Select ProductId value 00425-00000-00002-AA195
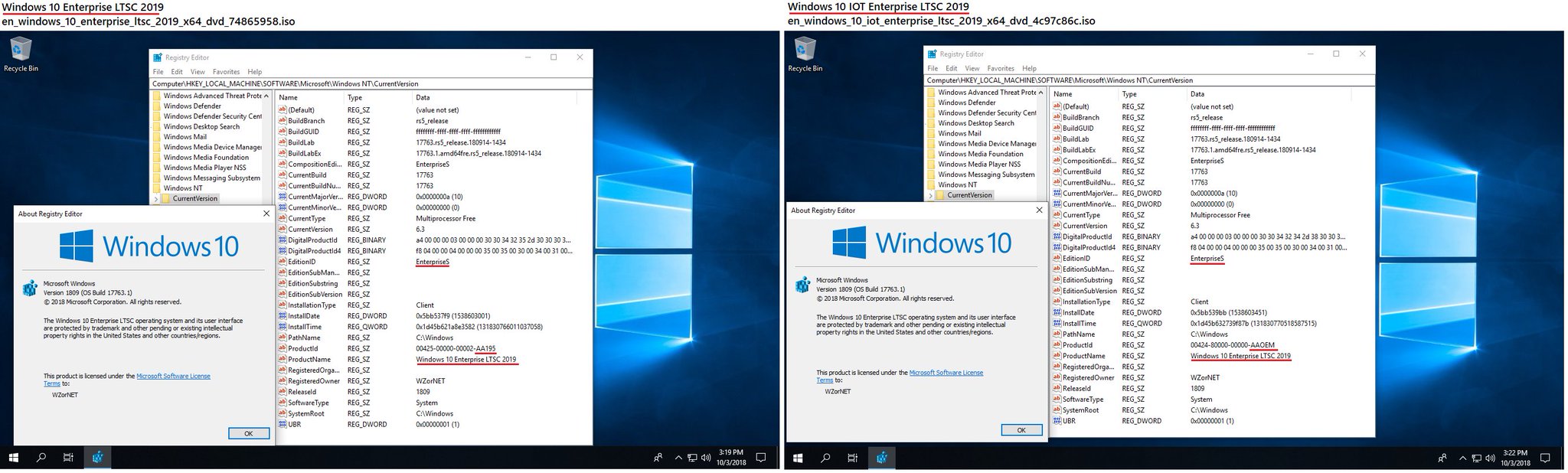 coord(456,348)
